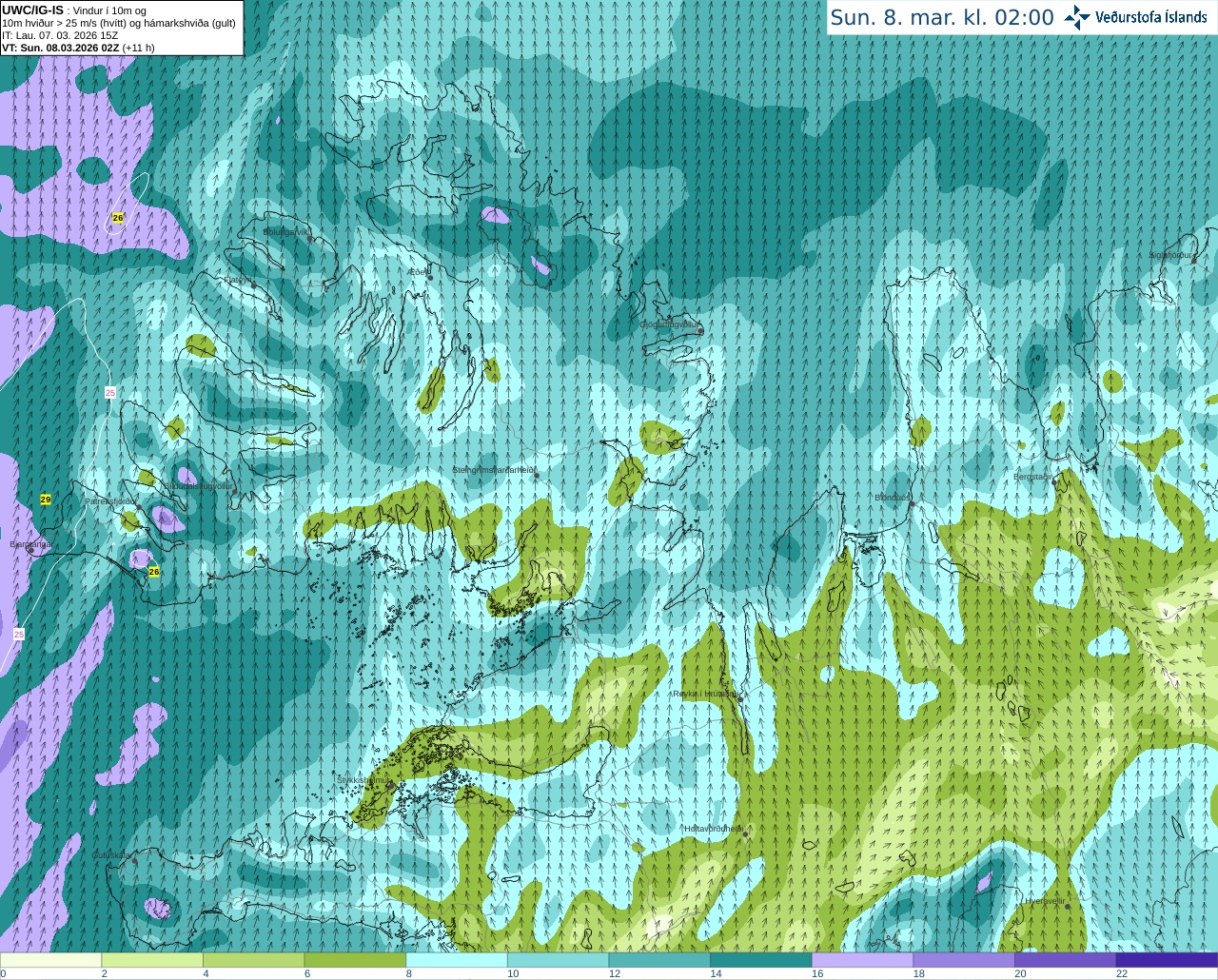The image size is (1218, 980).
Task: Click the UWC/IG-IS Vindur í 10m header line
Action: [75, 10]
